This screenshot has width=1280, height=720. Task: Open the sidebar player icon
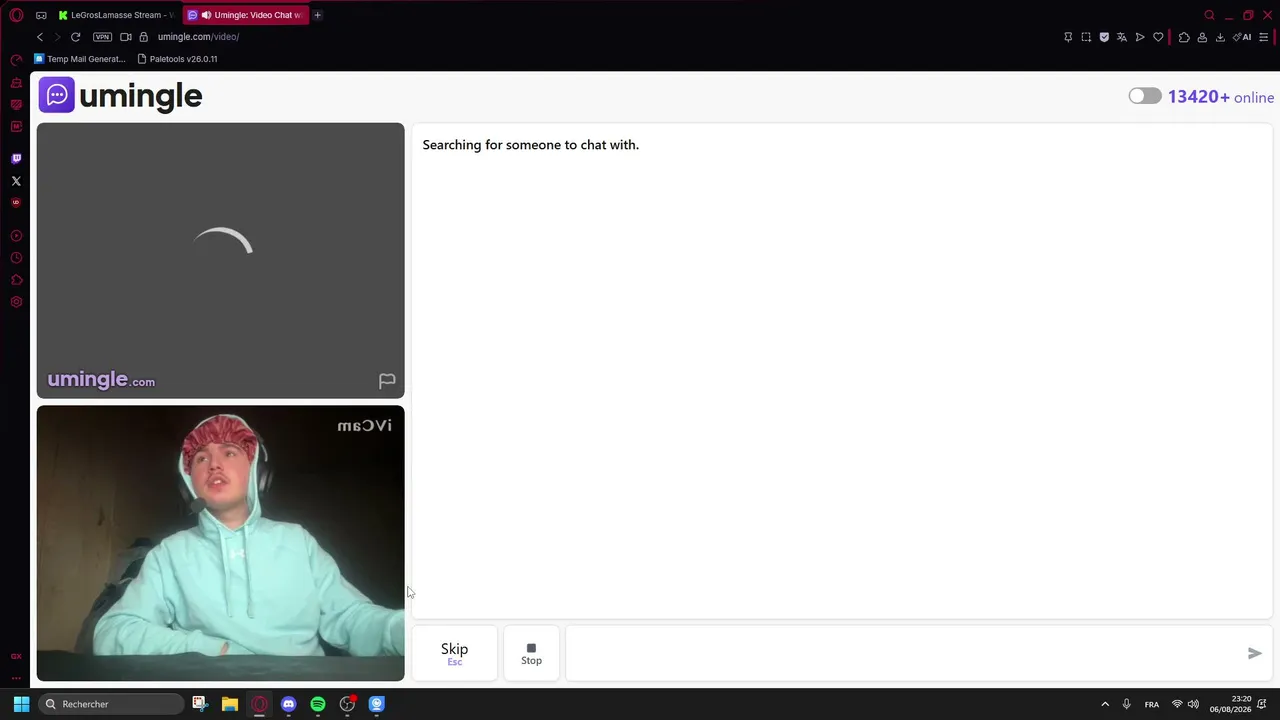[x=16, y=236]
